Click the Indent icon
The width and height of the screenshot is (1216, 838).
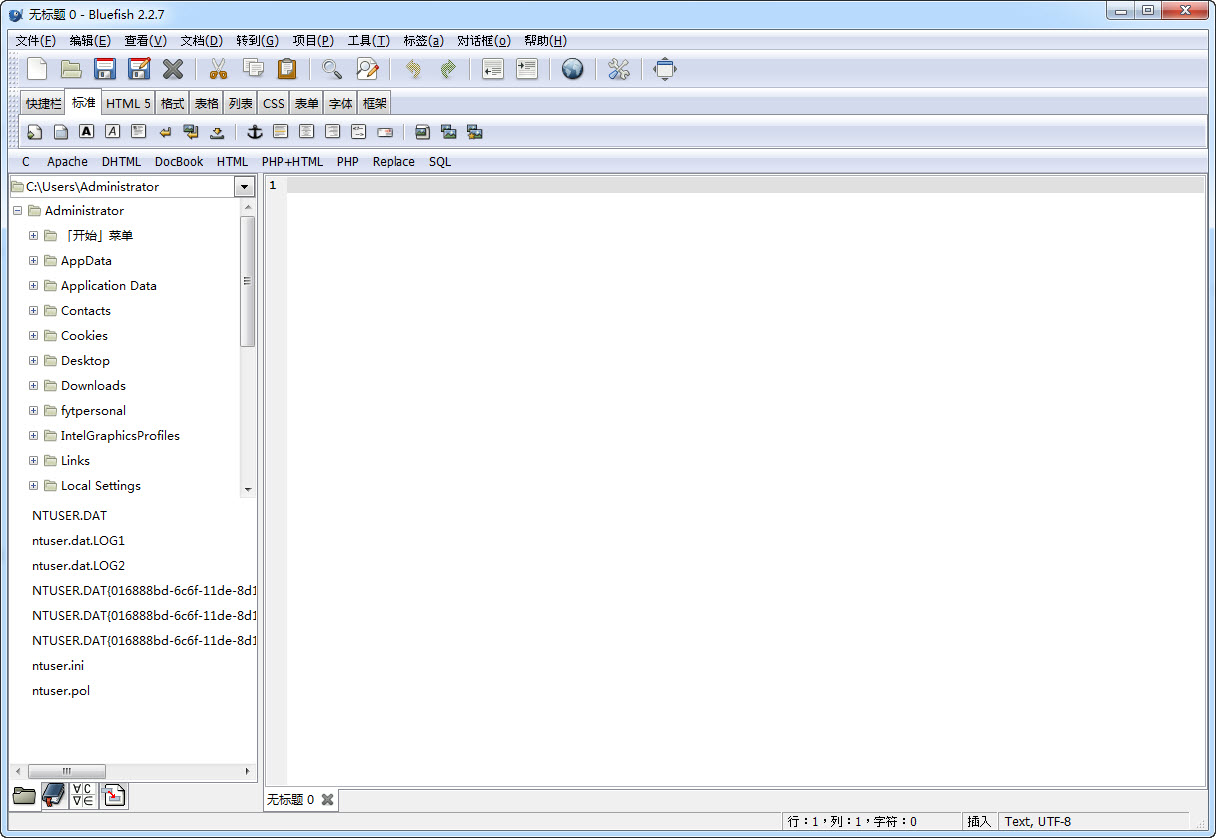(x=527, y=69)
